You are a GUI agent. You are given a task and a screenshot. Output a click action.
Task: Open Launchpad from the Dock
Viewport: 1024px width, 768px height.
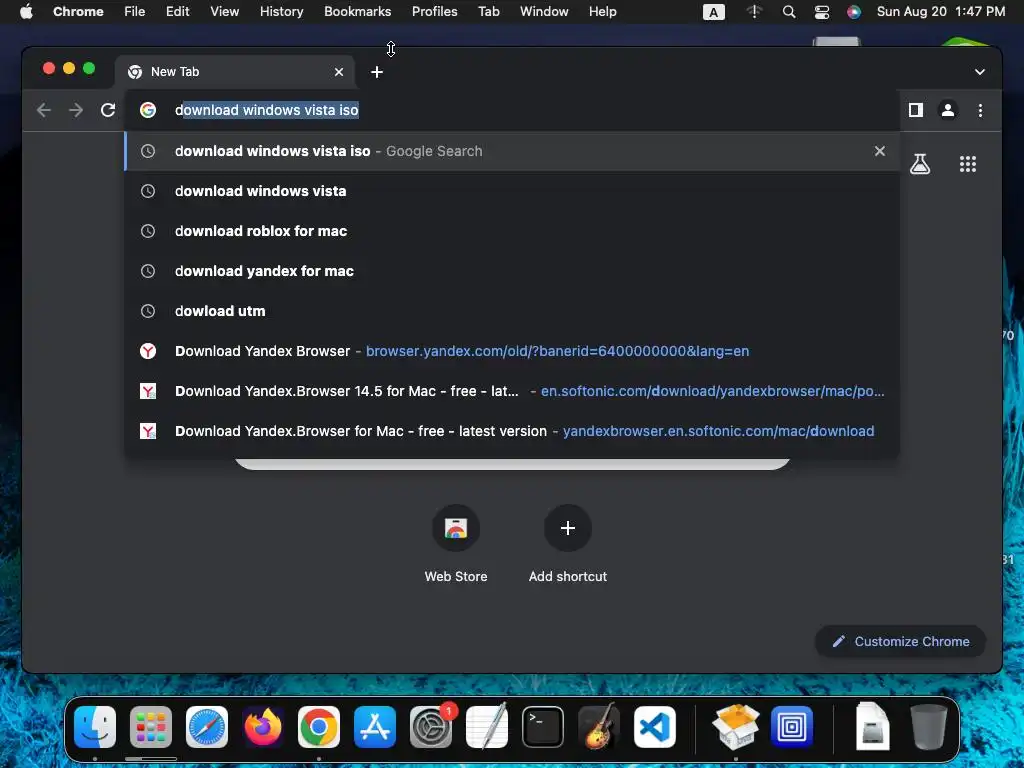151,727
